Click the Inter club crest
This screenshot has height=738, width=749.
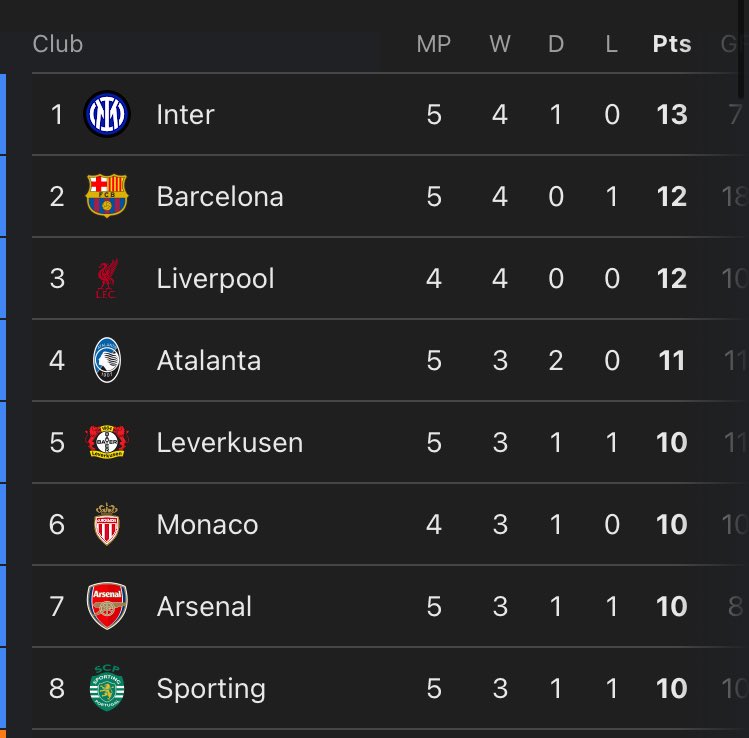pos(107,114)
